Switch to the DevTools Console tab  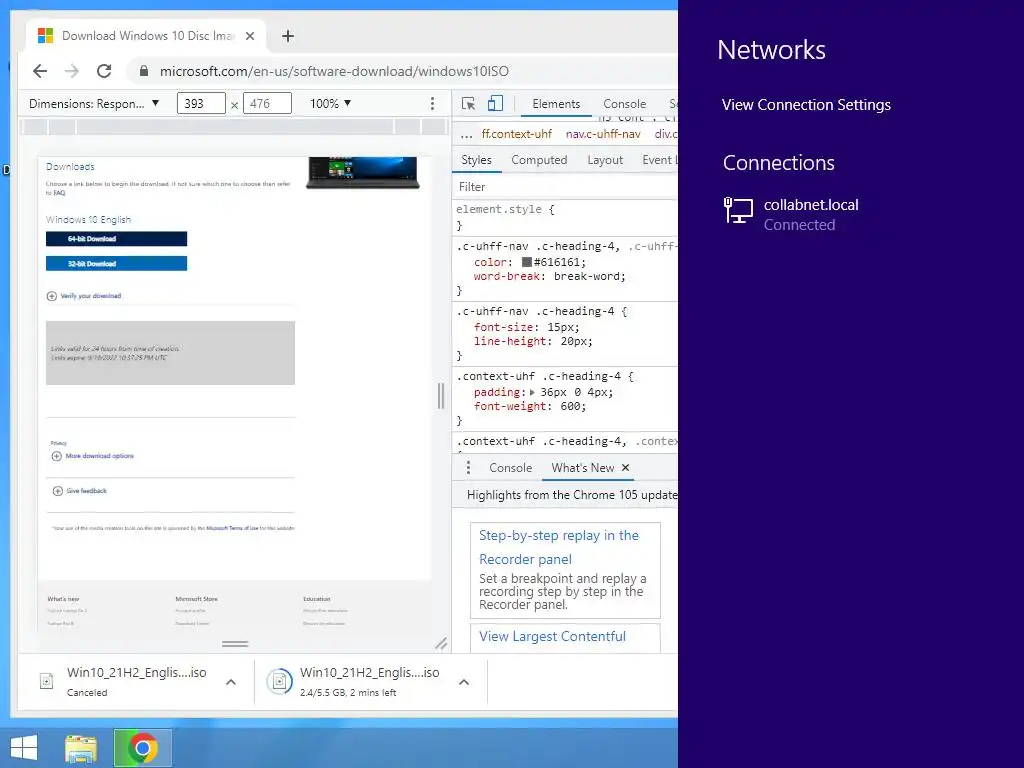[624, 104]
